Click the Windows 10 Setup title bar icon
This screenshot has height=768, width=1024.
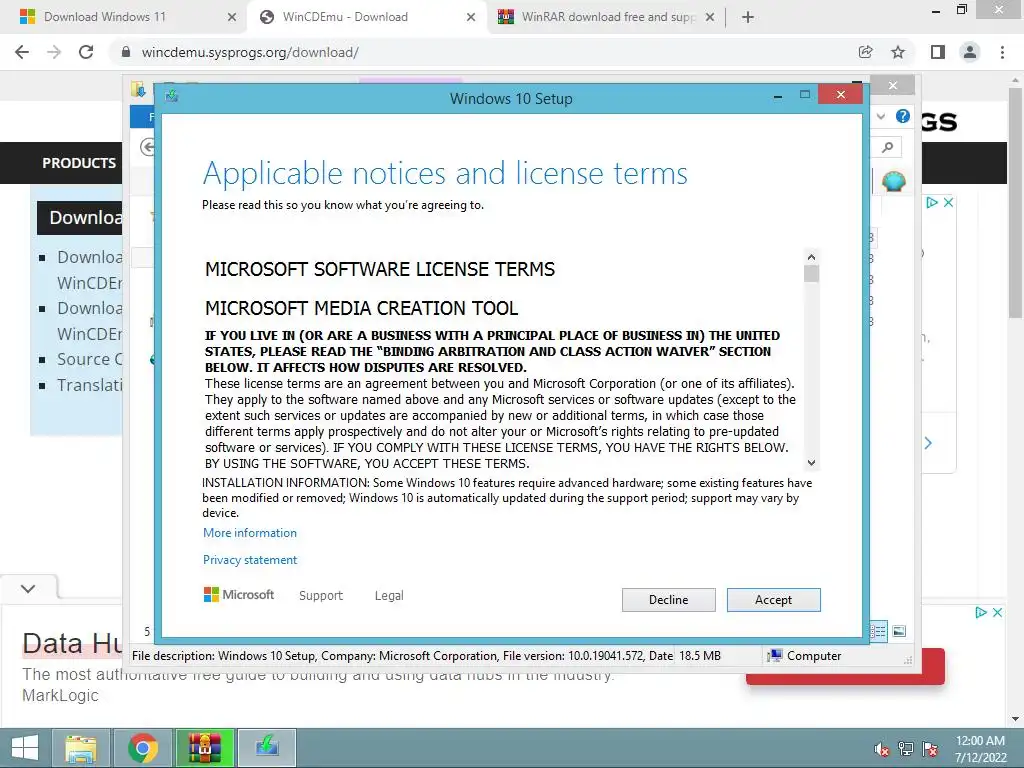point(172,96)
